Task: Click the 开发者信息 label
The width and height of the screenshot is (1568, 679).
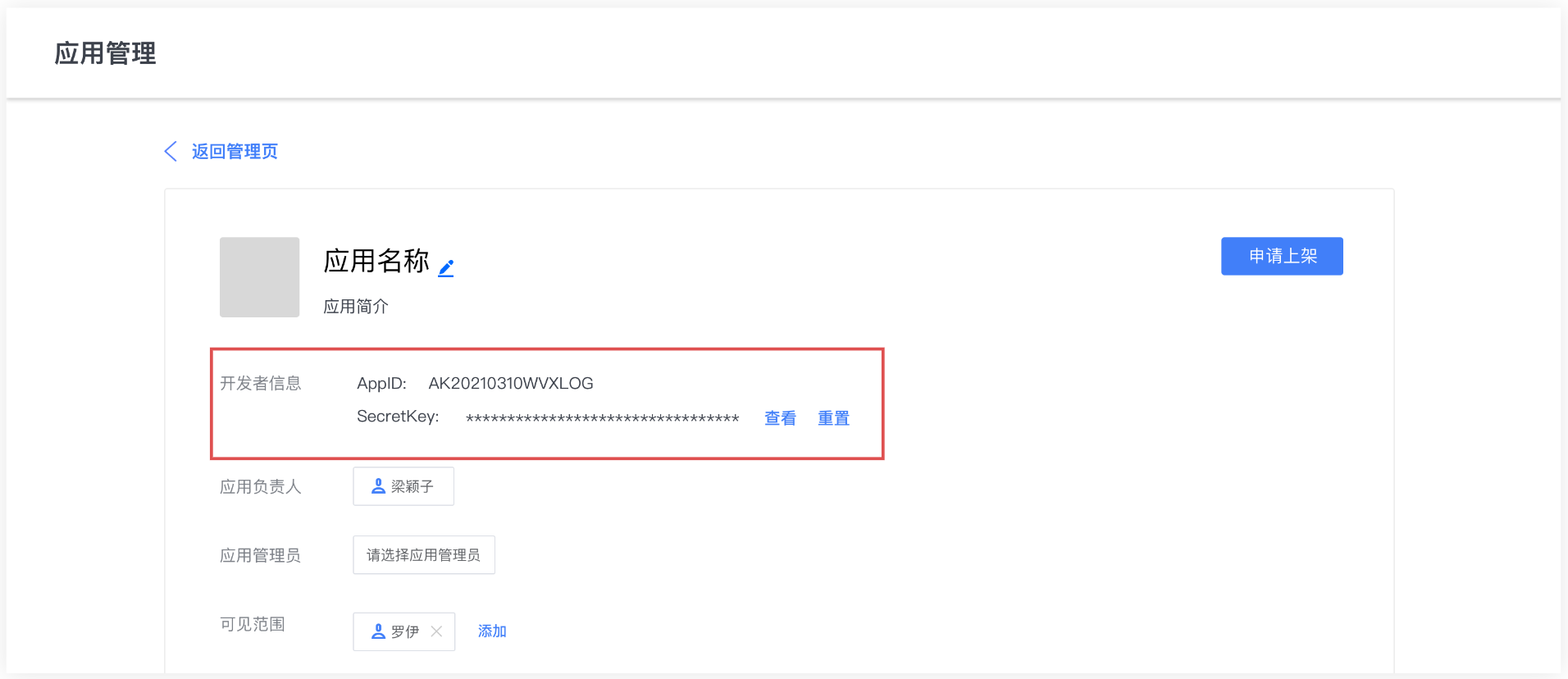Action: tap(261, 383)
